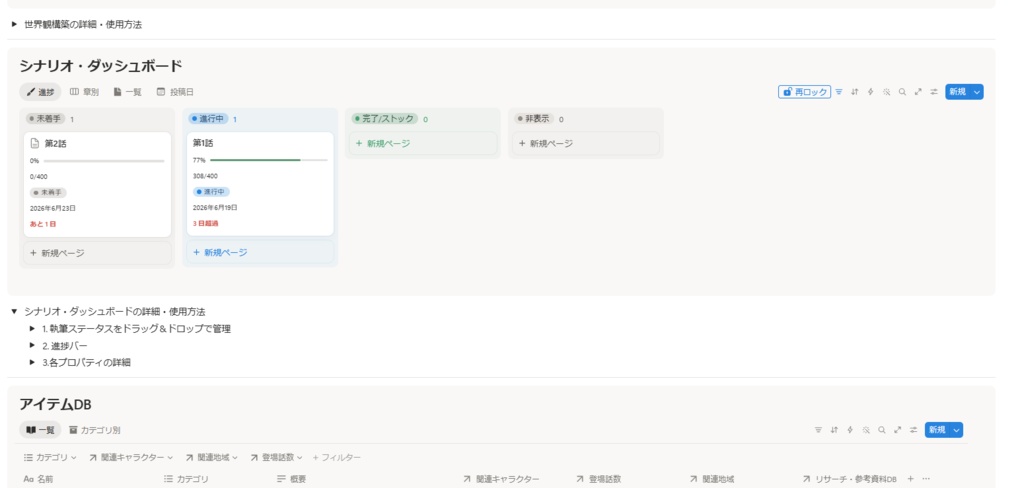
Task: Click 第1話 progress bar at 77%
Action: point(268,160)
